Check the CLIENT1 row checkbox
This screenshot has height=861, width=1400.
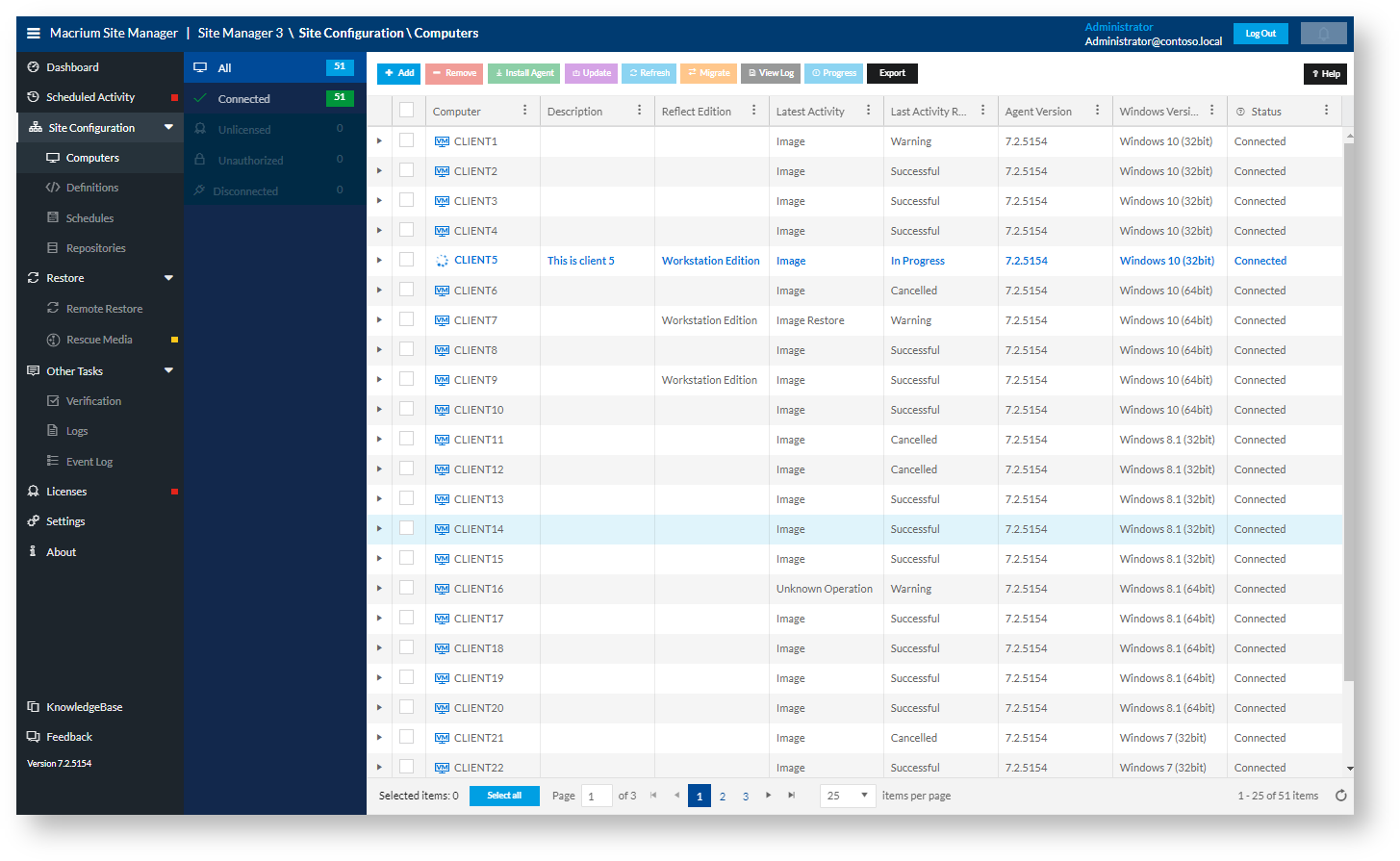point(406,140)
